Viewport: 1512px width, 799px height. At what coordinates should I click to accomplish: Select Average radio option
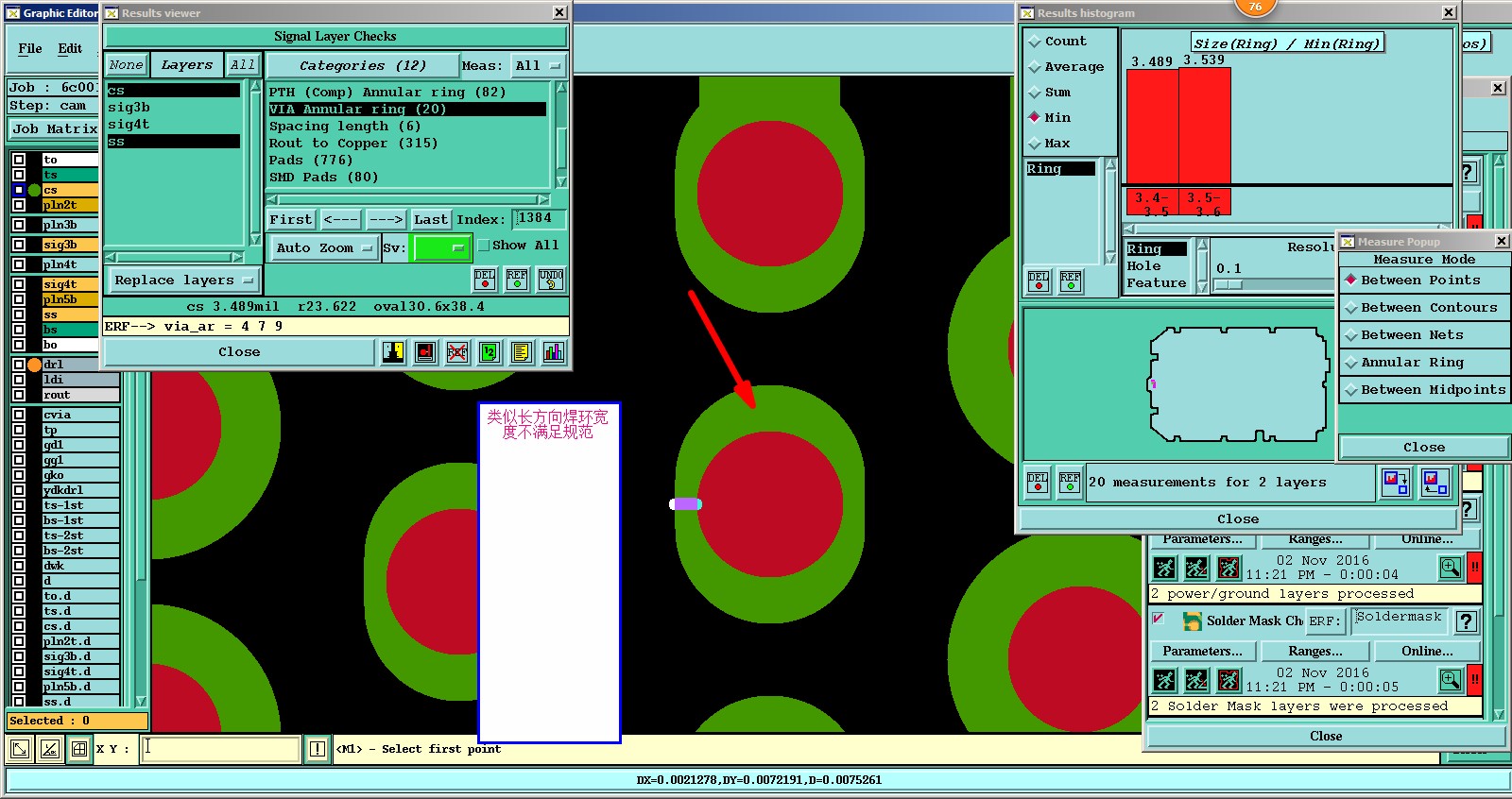click(1035, 67)
